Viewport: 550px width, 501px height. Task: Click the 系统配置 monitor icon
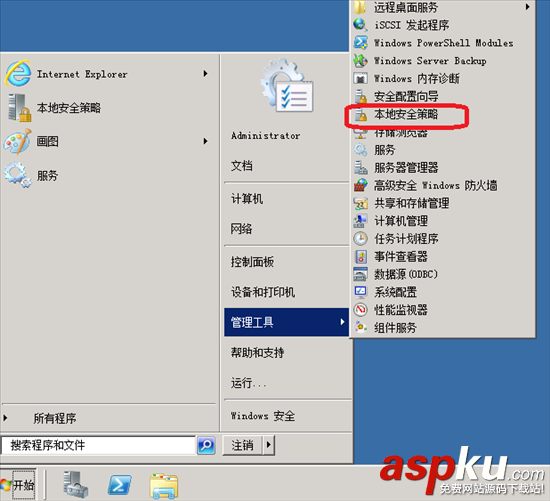click(x=361, y=292)
